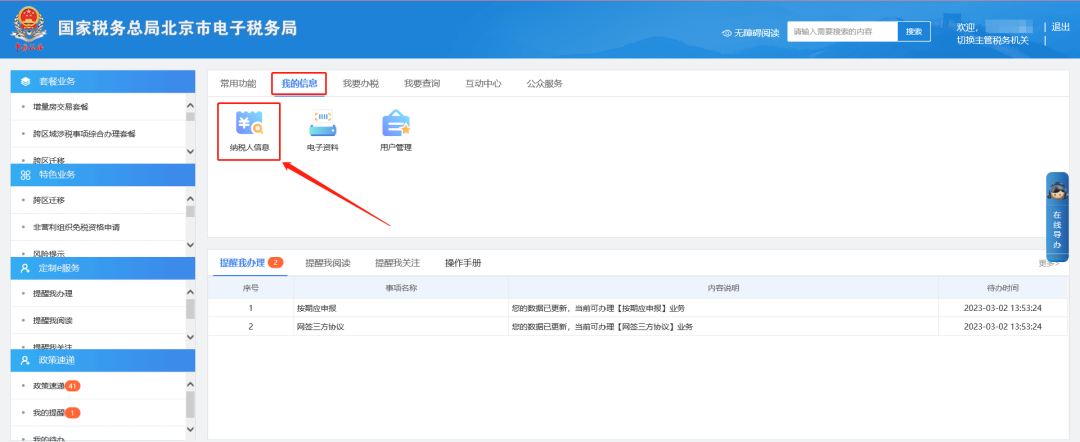
Task: Open the 操作手册 tab
Action: 463,263
